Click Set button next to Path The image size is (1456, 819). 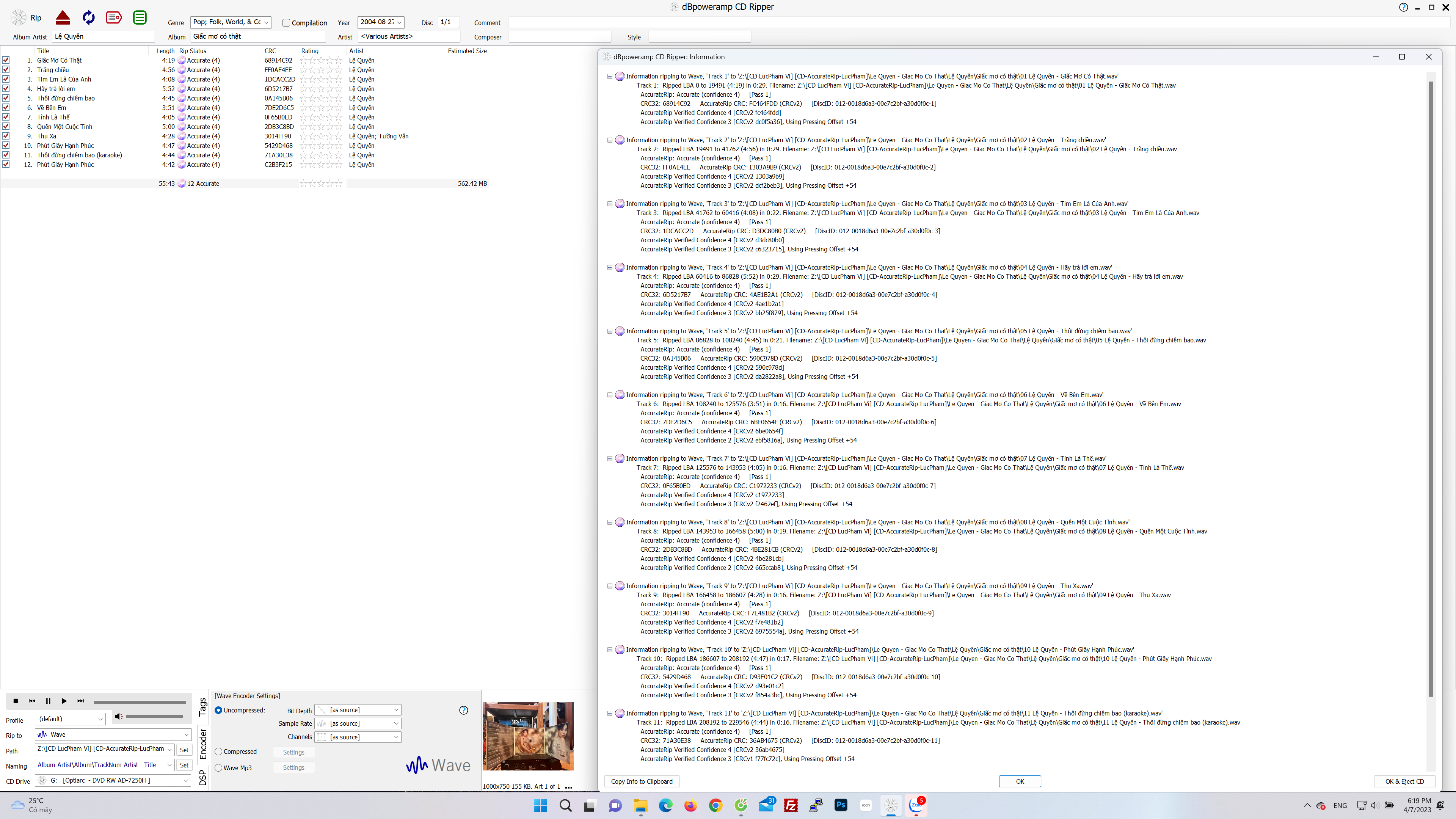click(x=184, y=750)
